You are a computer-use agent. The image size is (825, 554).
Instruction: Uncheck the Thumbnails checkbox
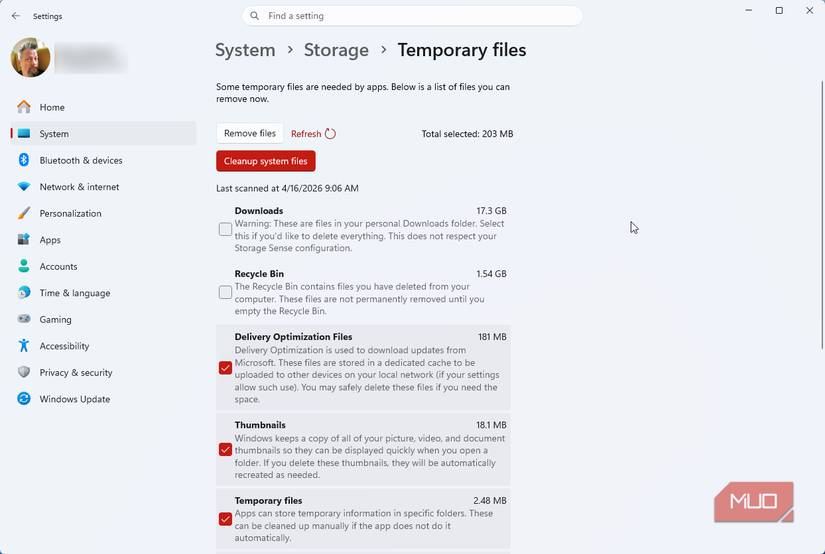(225, 449)
